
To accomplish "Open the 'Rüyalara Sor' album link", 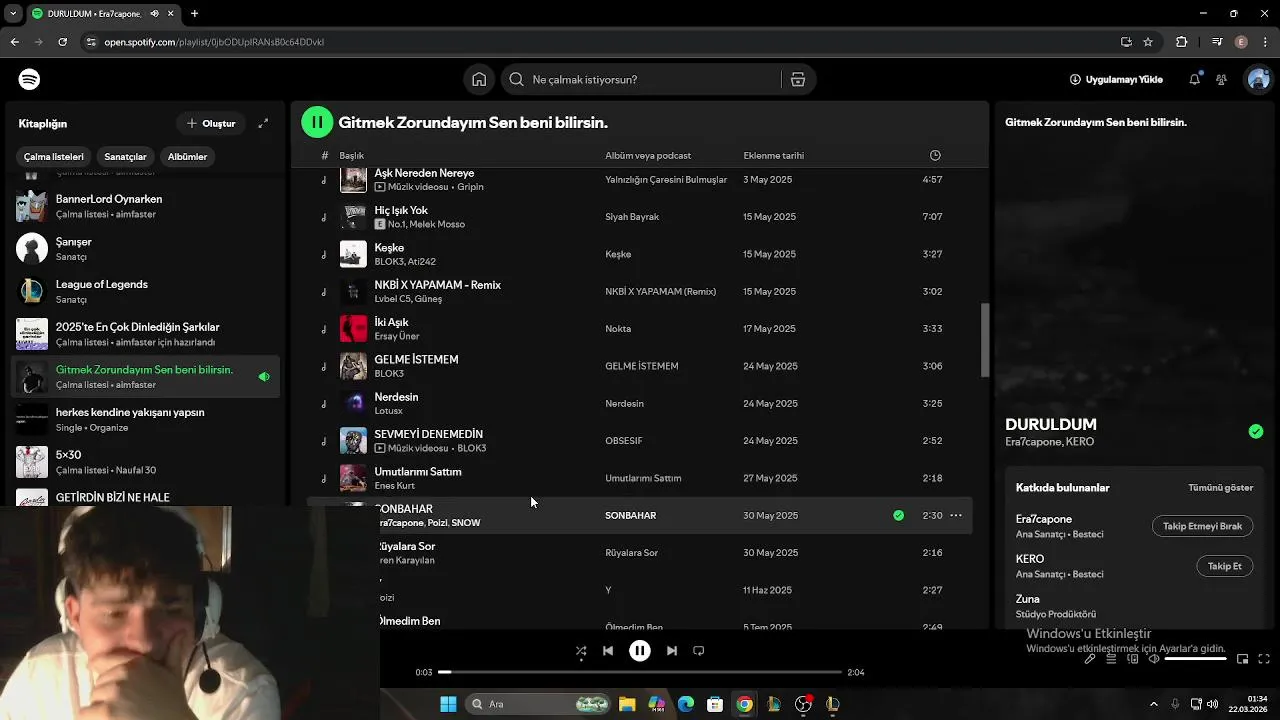I will [x=631, y=553].
